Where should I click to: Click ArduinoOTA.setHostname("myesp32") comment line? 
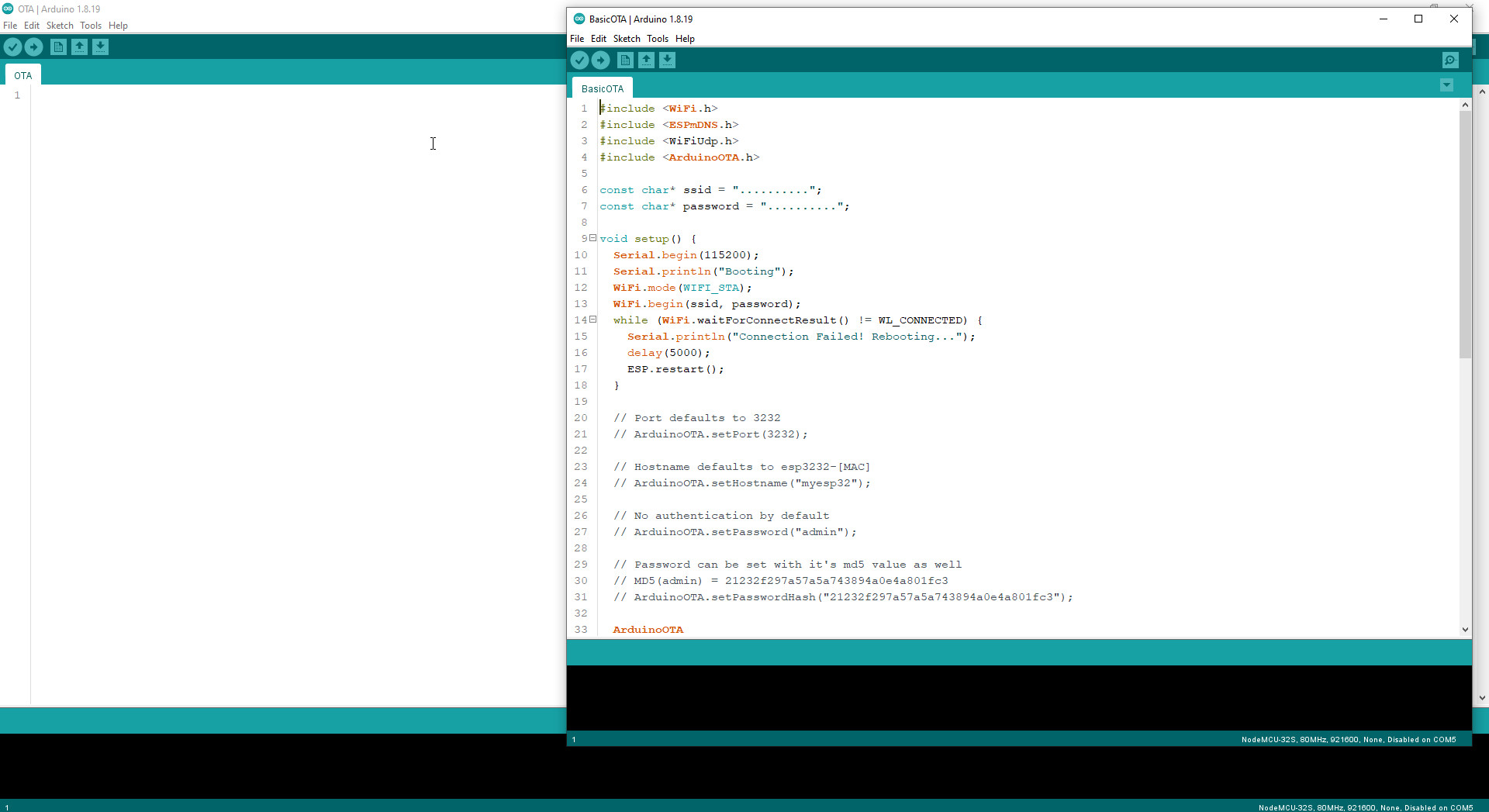coord(742,483)
